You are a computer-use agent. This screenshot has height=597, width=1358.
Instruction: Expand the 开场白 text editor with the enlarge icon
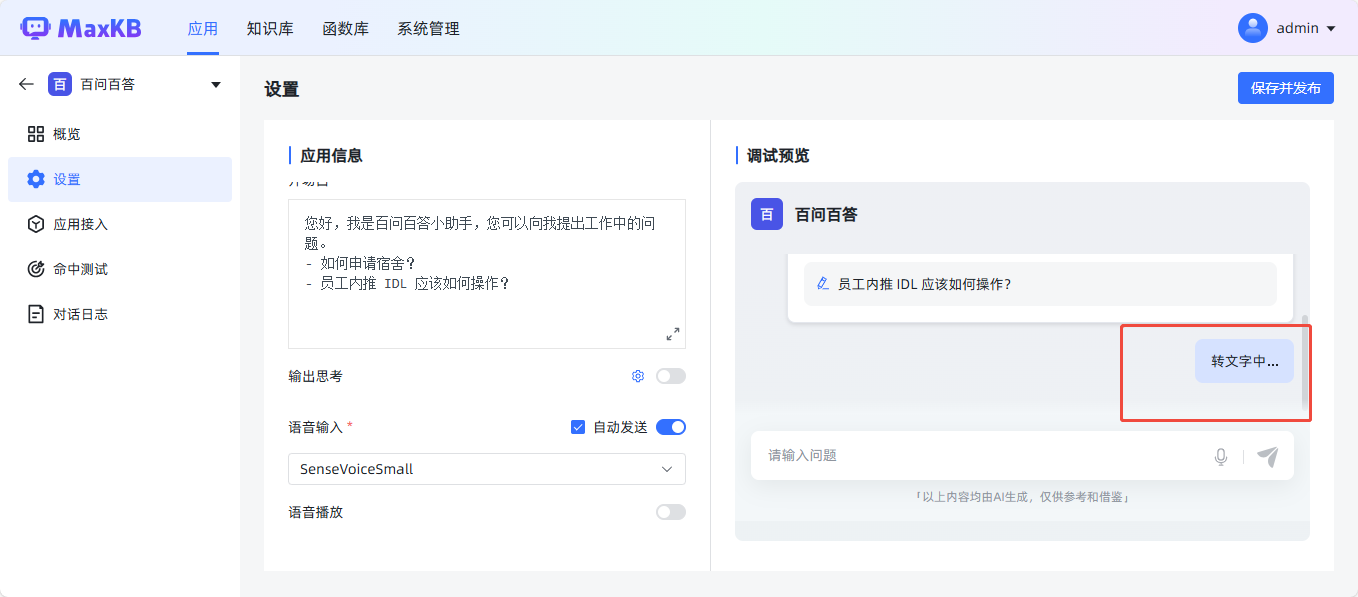(673, 334)
